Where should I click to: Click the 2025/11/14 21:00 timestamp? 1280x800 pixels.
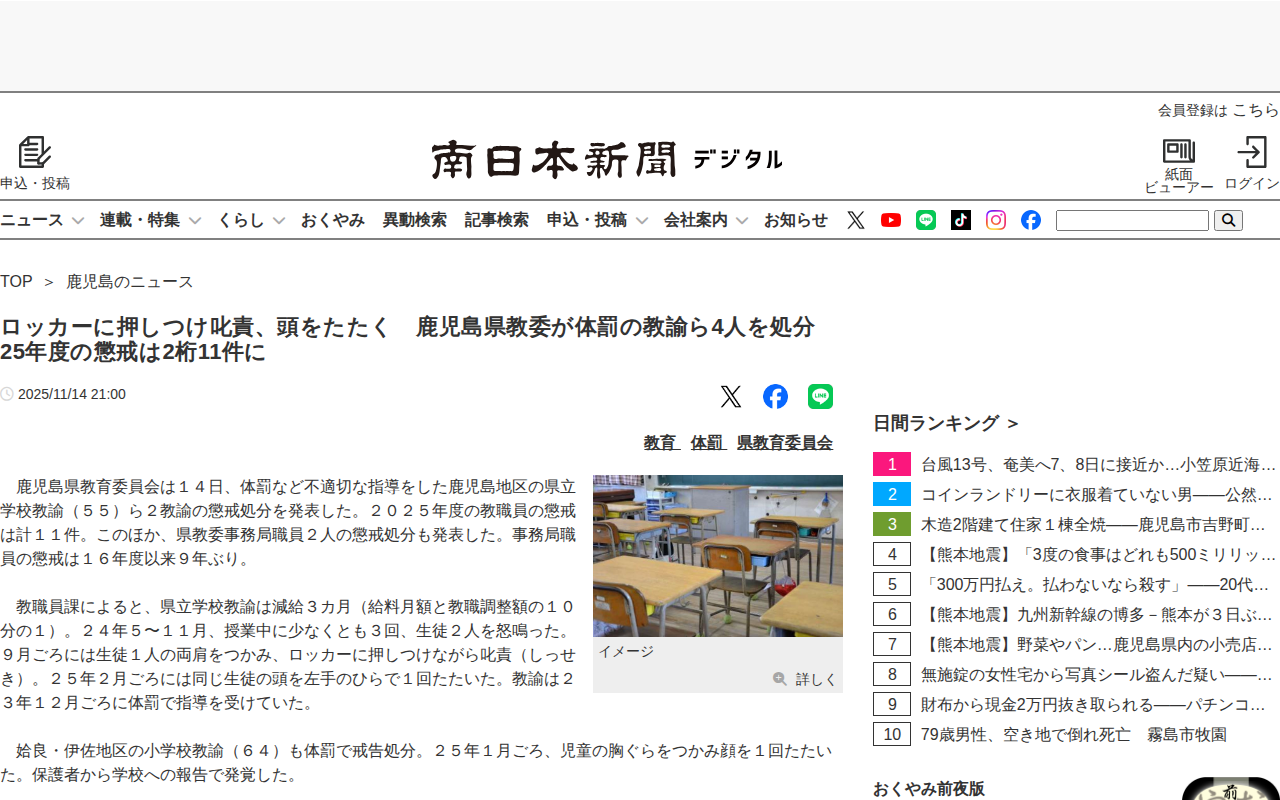[72, 394]
